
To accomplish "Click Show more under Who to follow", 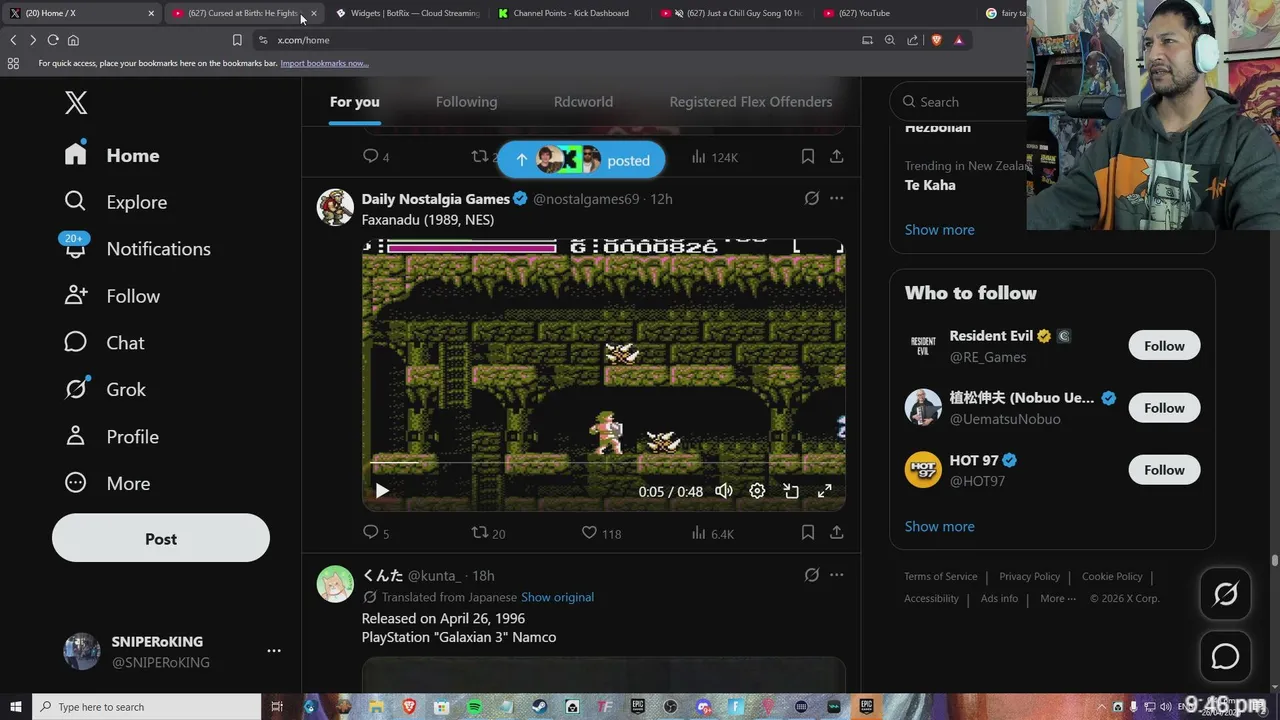I will (939, 526).
